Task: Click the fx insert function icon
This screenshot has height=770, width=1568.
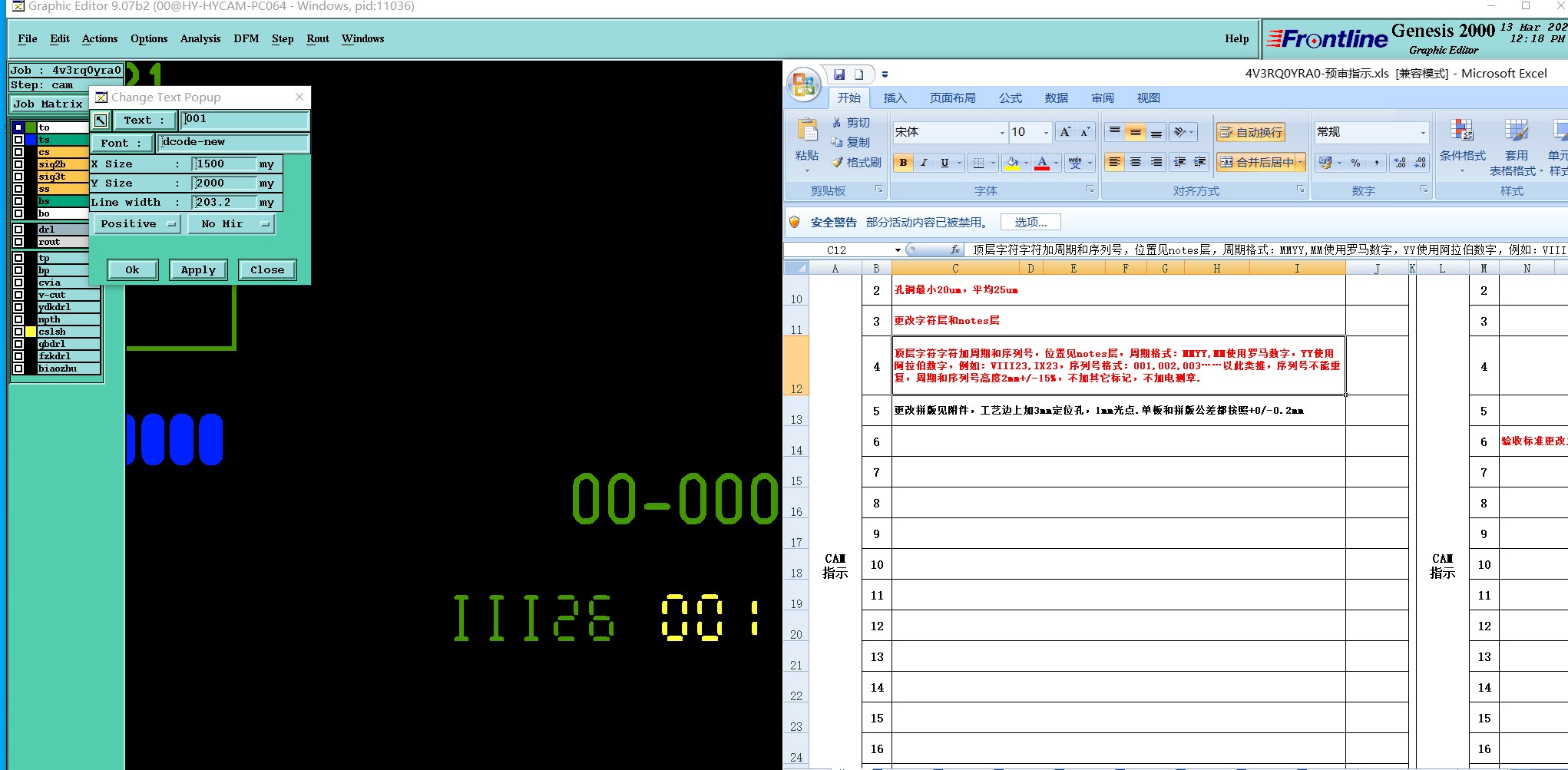Action: pyautogui.click(x=954, y=250)
